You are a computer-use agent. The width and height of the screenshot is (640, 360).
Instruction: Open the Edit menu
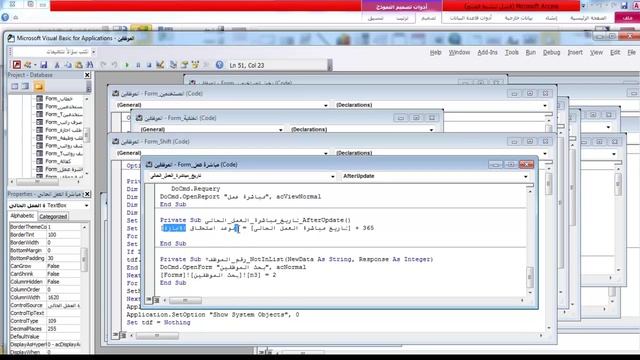615,52
